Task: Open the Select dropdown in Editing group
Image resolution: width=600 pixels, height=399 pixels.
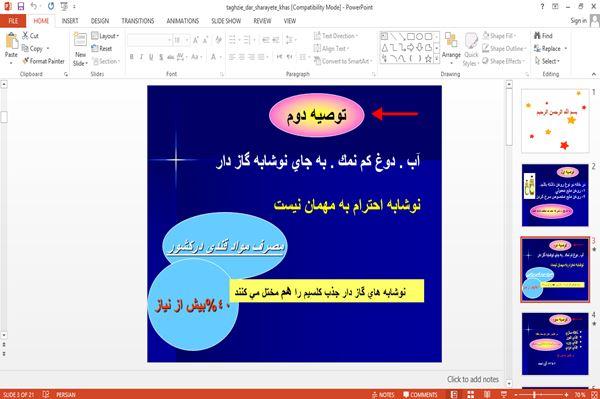Action: coord(547,61)
